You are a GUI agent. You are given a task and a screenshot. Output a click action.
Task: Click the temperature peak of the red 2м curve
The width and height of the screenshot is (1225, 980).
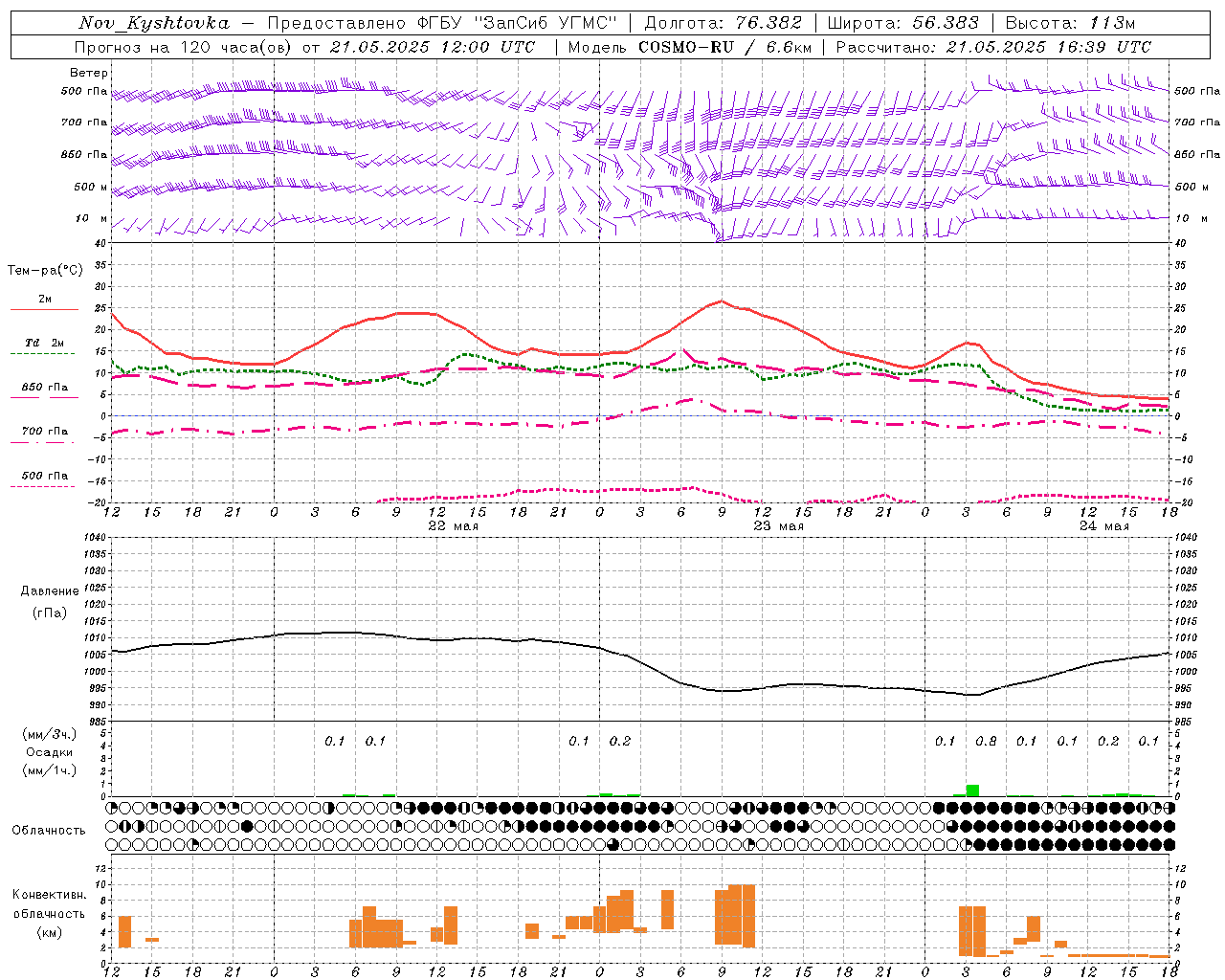tap(721, 301)
